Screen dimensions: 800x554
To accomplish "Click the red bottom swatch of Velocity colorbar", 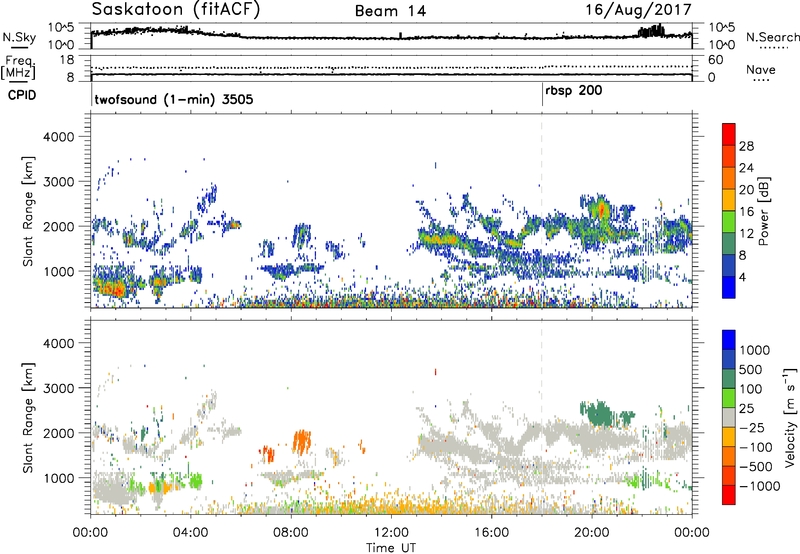I will click(729, 495).
